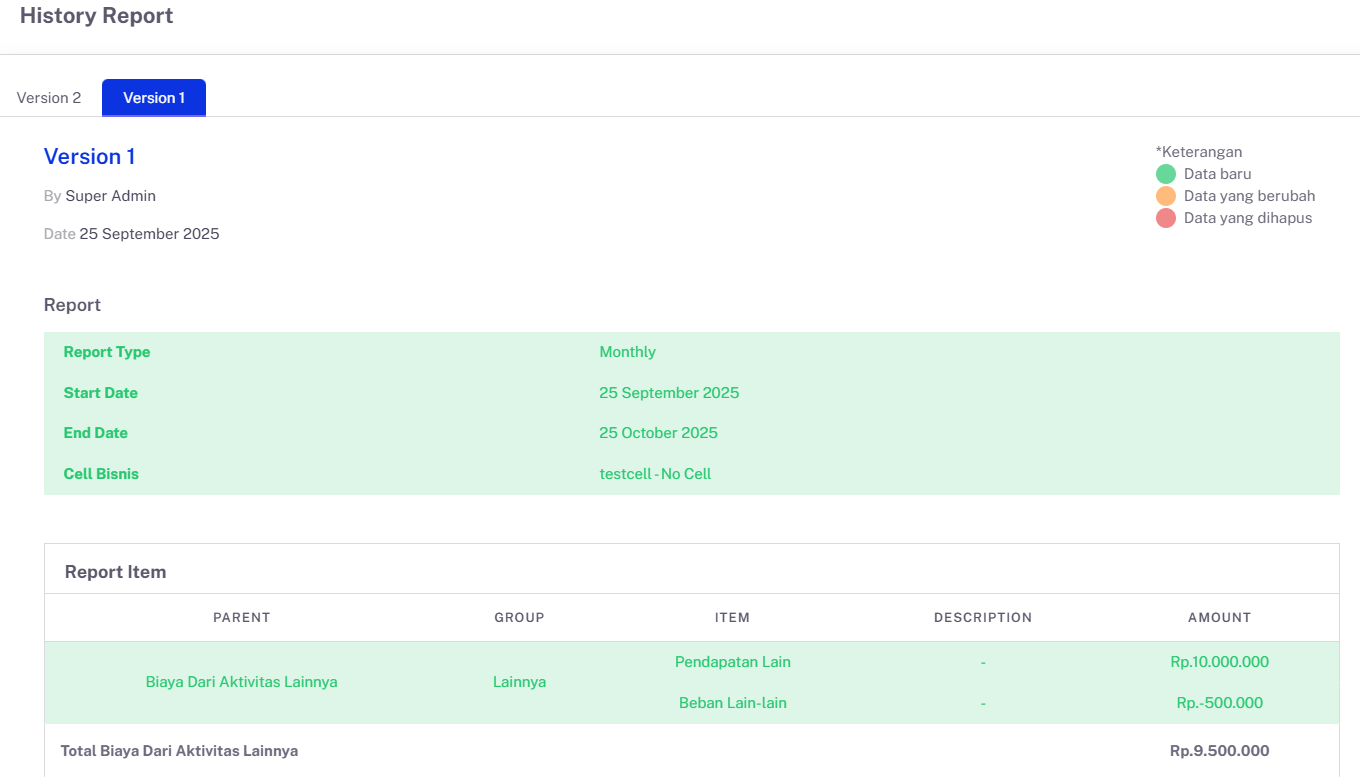Click the value testcell - No Cell
Screen dimensions: 1360x777
tap(656, 474)
